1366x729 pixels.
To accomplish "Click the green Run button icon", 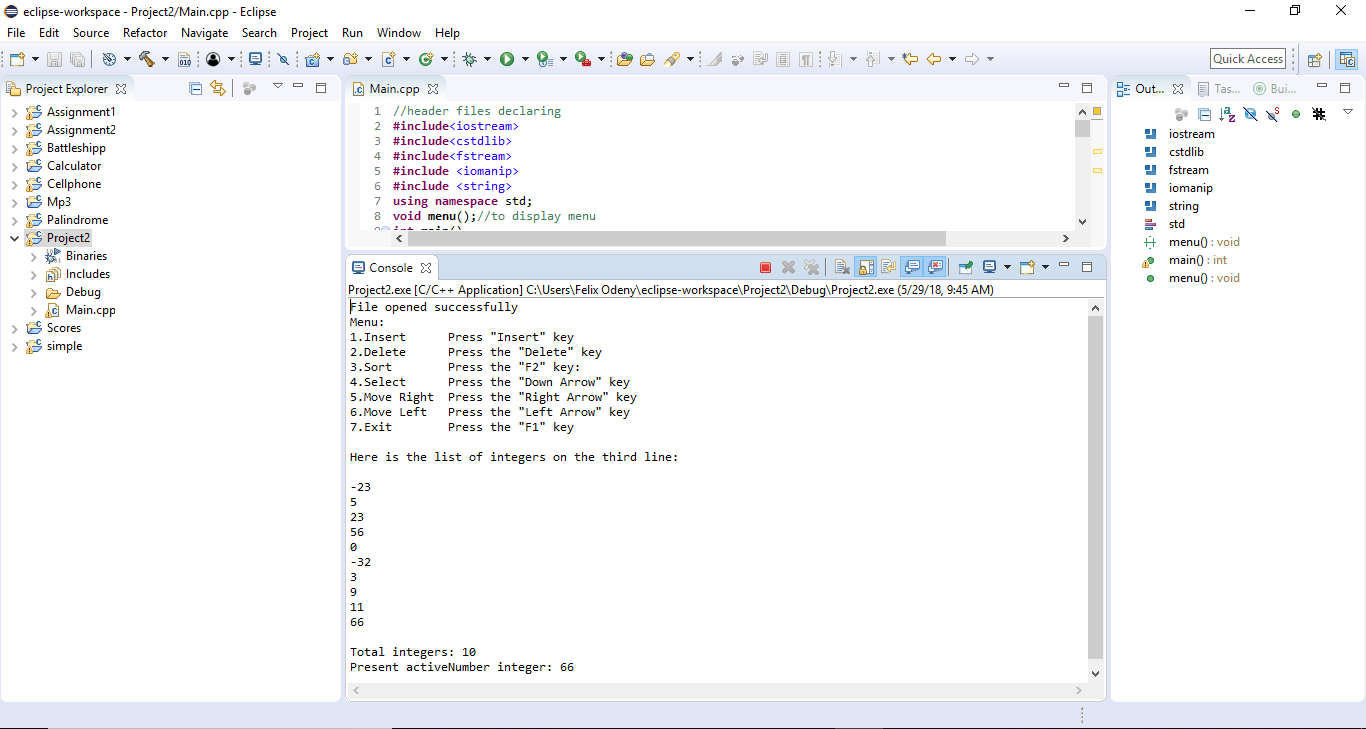I will click(x=507, y=59).
